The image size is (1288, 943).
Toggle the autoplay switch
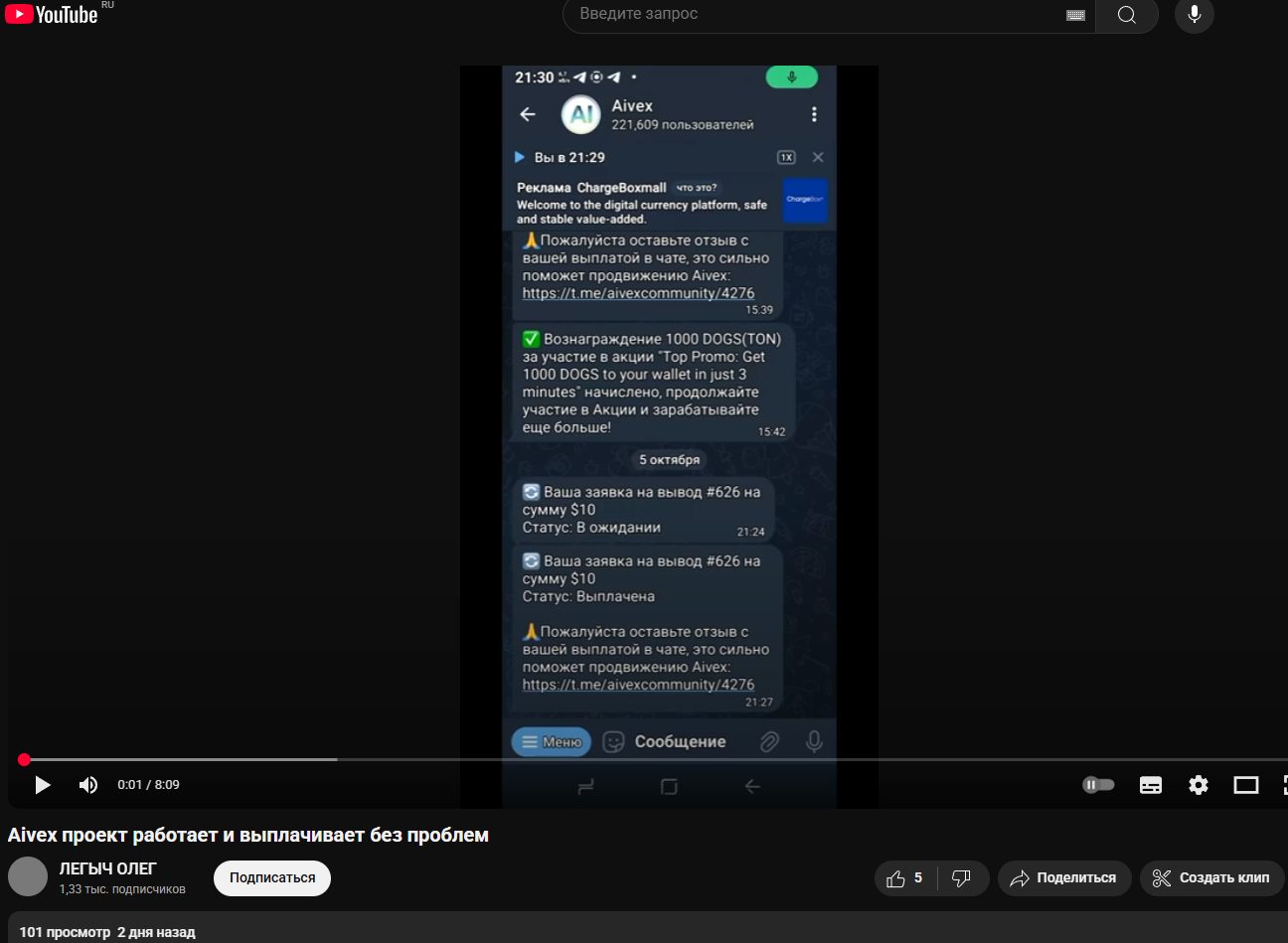[1098, 785]
